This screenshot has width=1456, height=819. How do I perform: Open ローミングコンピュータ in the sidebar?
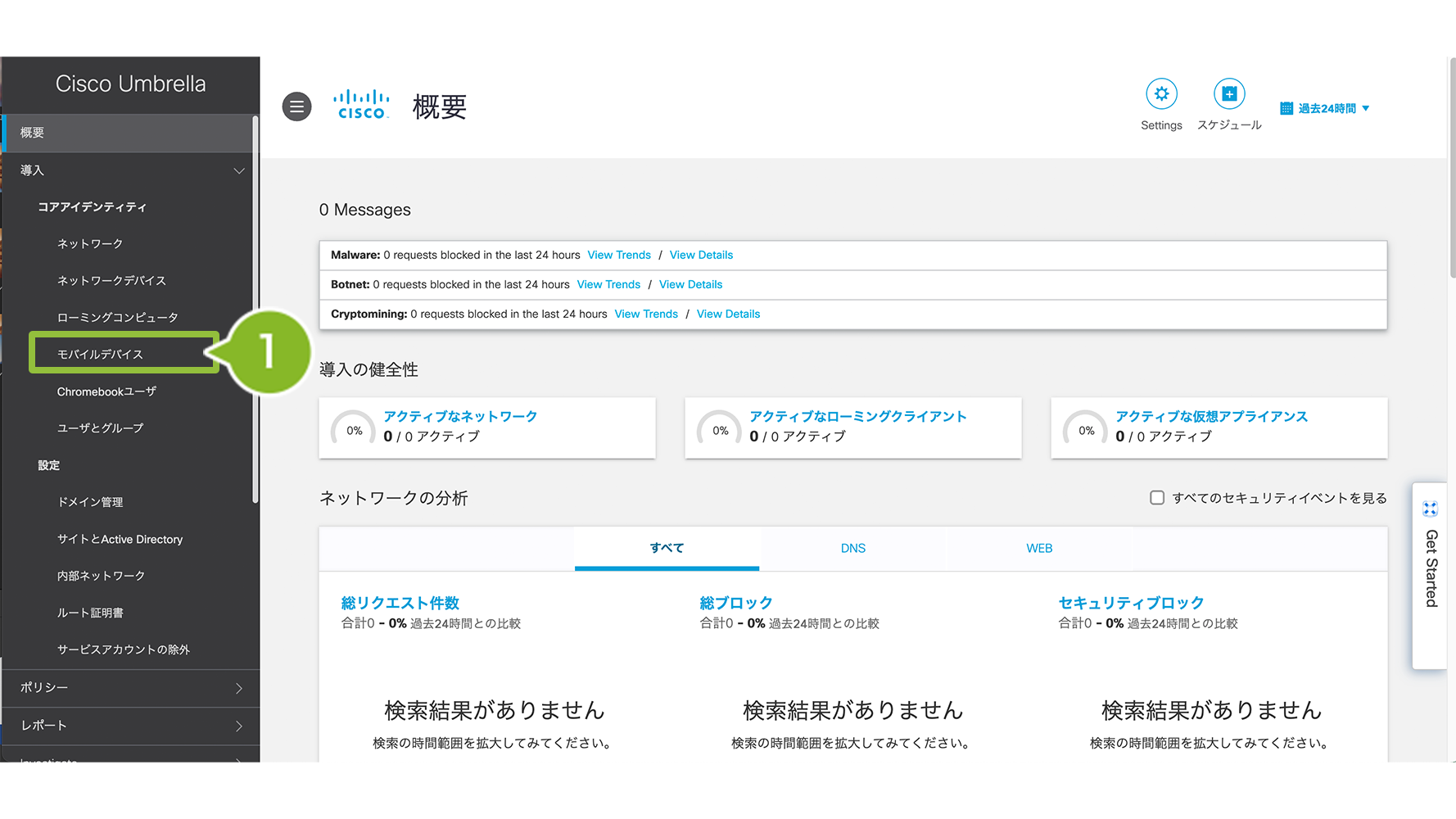tap(117, 317)
